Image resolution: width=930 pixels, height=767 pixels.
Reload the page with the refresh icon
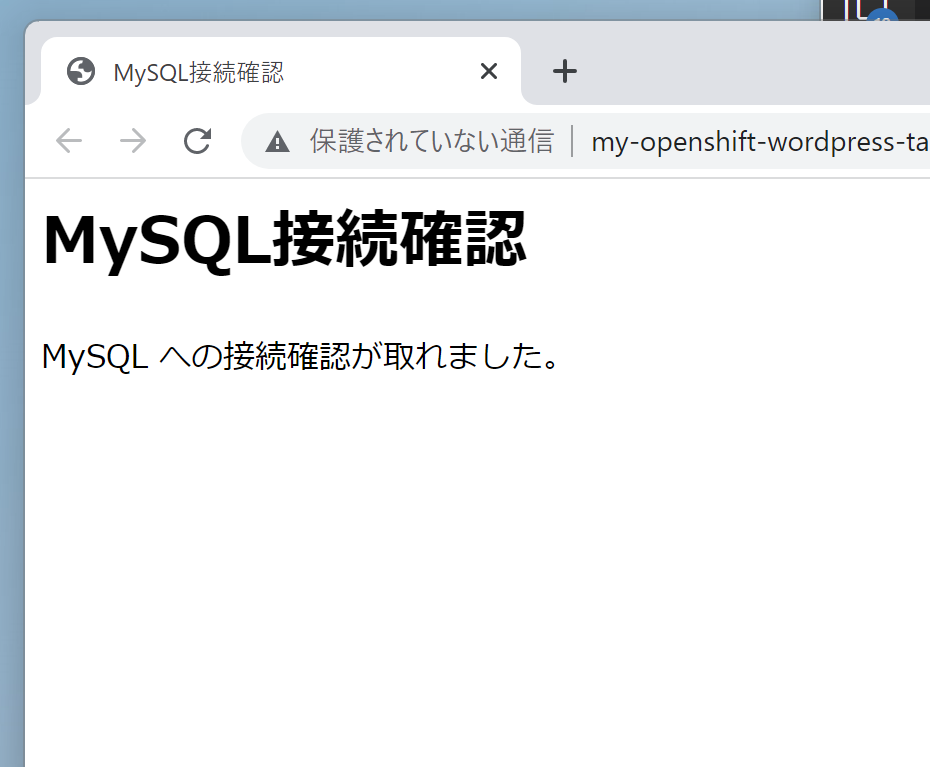(x=198, y=141)
